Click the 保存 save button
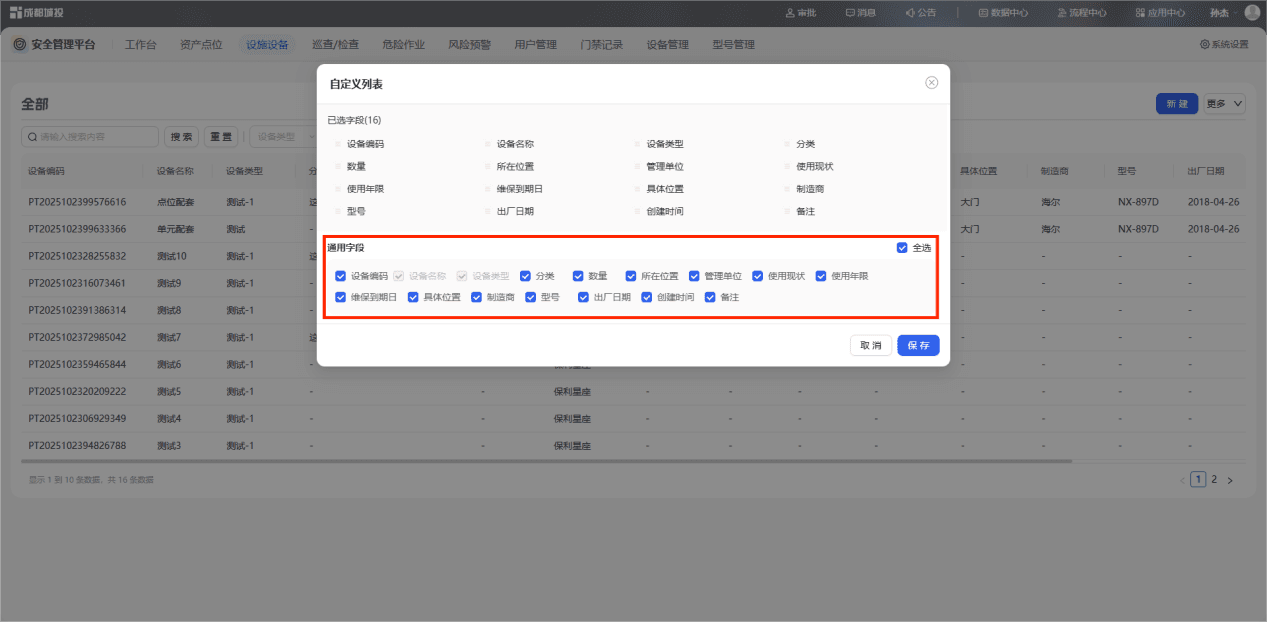Image resolution: width=1267 pixels, height=622 pixels. tap(918, 345)
